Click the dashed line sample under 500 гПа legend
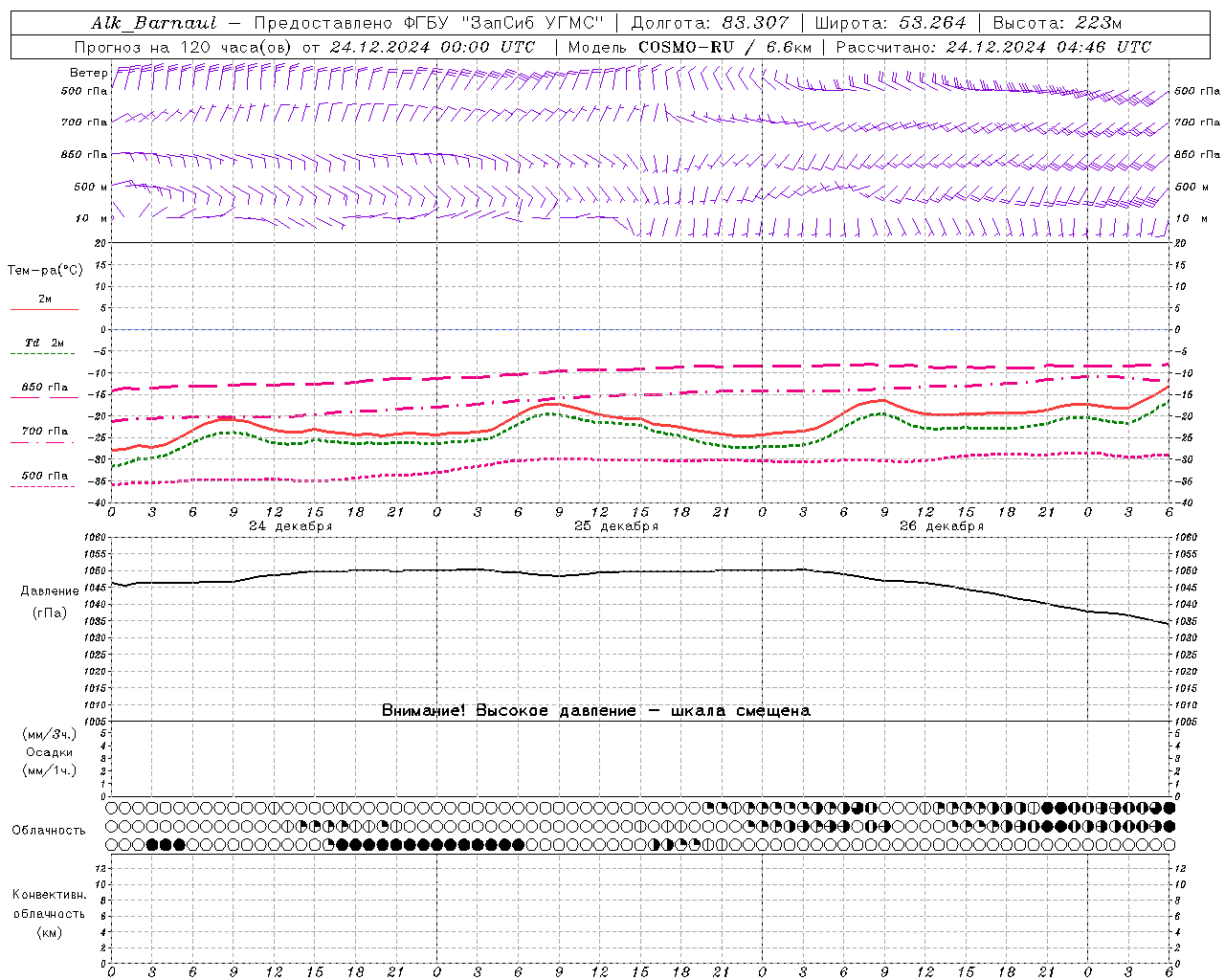This screenshot has height=980, width=1225. click(x=42, y=487)
